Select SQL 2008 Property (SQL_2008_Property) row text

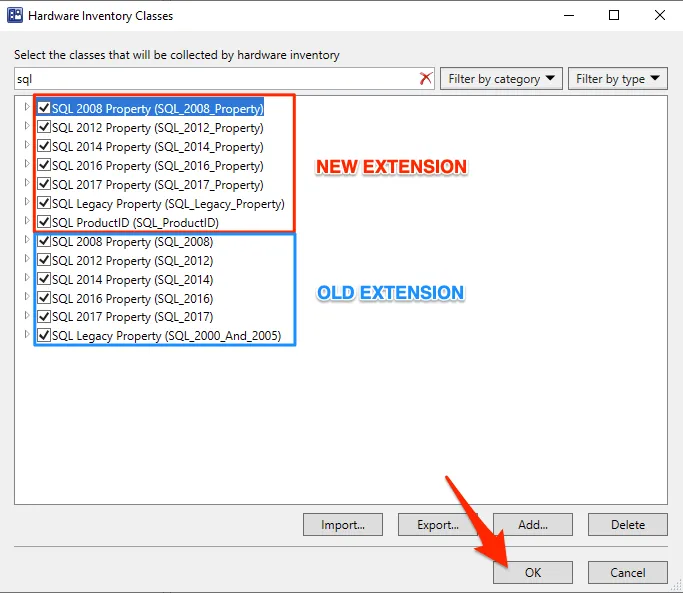point(157,108)
